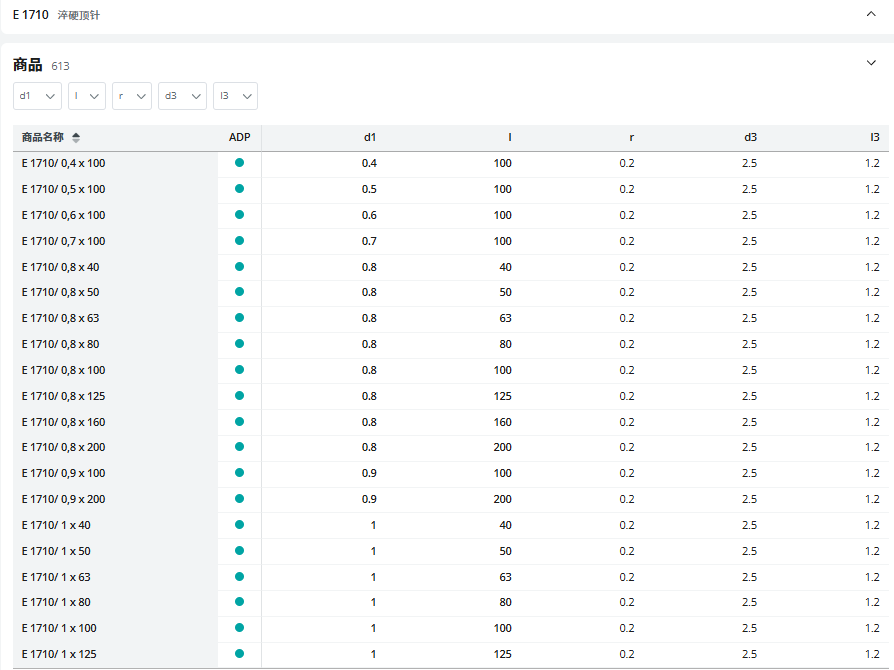Select product E 1710/ 1 x 40
The image size is (894, 670).
click(x=56, y=525)
